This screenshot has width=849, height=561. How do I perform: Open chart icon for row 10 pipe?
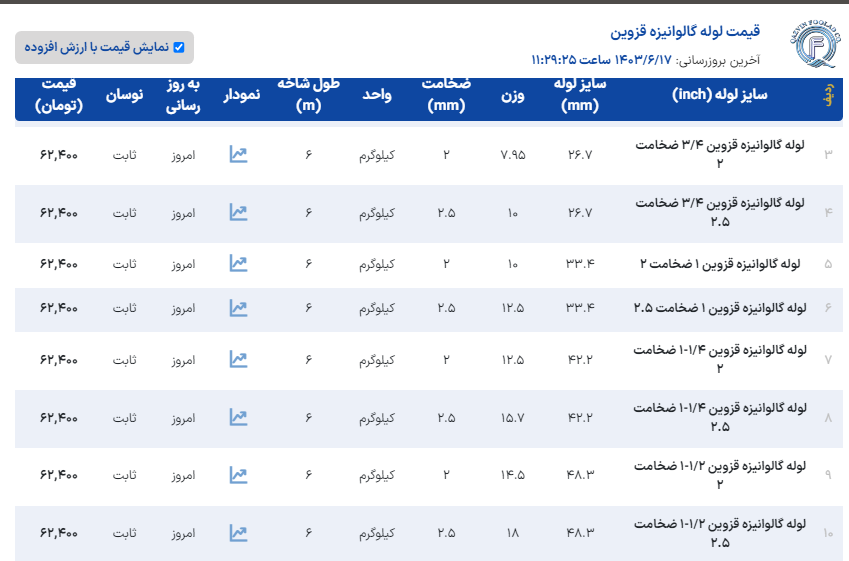coord(238,532)
